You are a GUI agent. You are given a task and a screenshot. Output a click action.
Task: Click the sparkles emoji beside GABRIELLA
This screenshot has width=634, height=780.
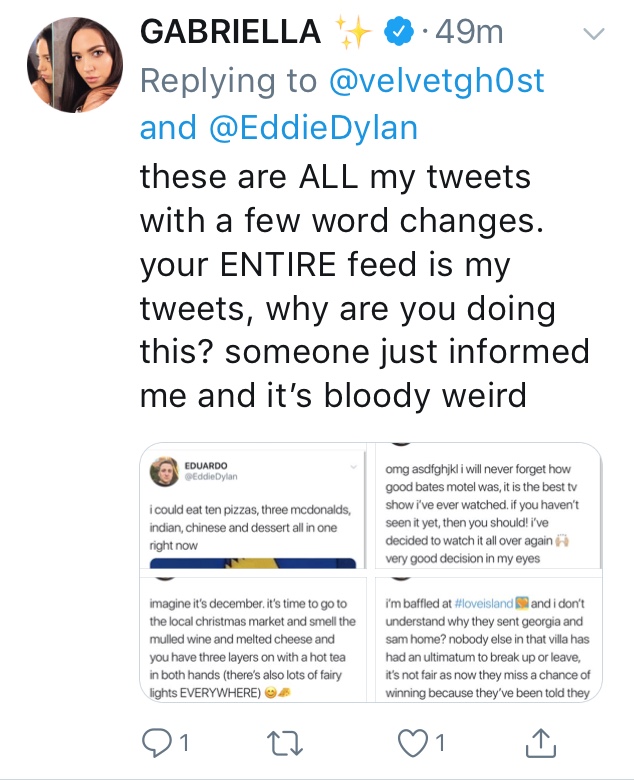[354, 34]
